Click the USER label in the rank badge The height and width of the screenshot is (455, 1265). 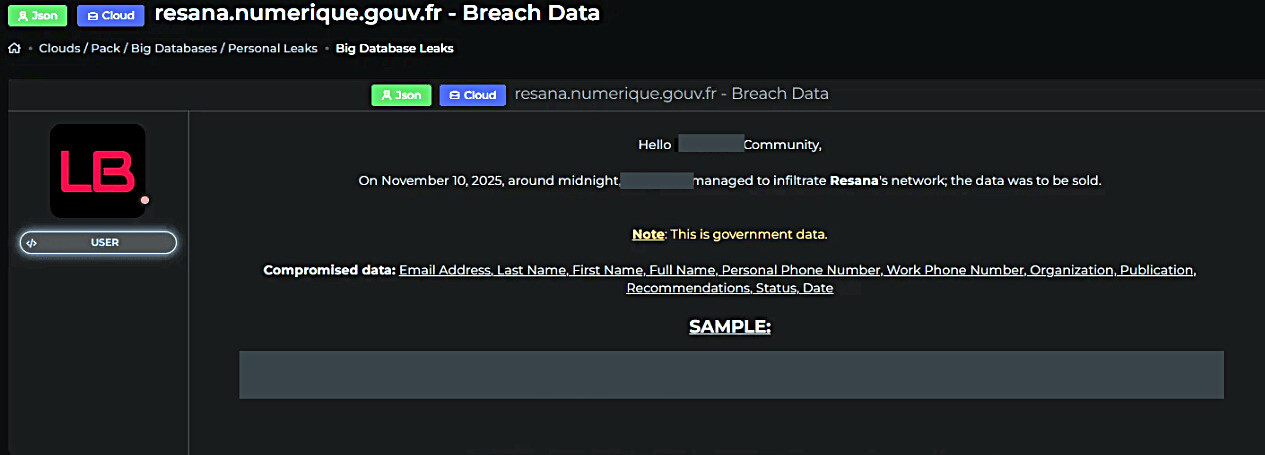(105, 242)
